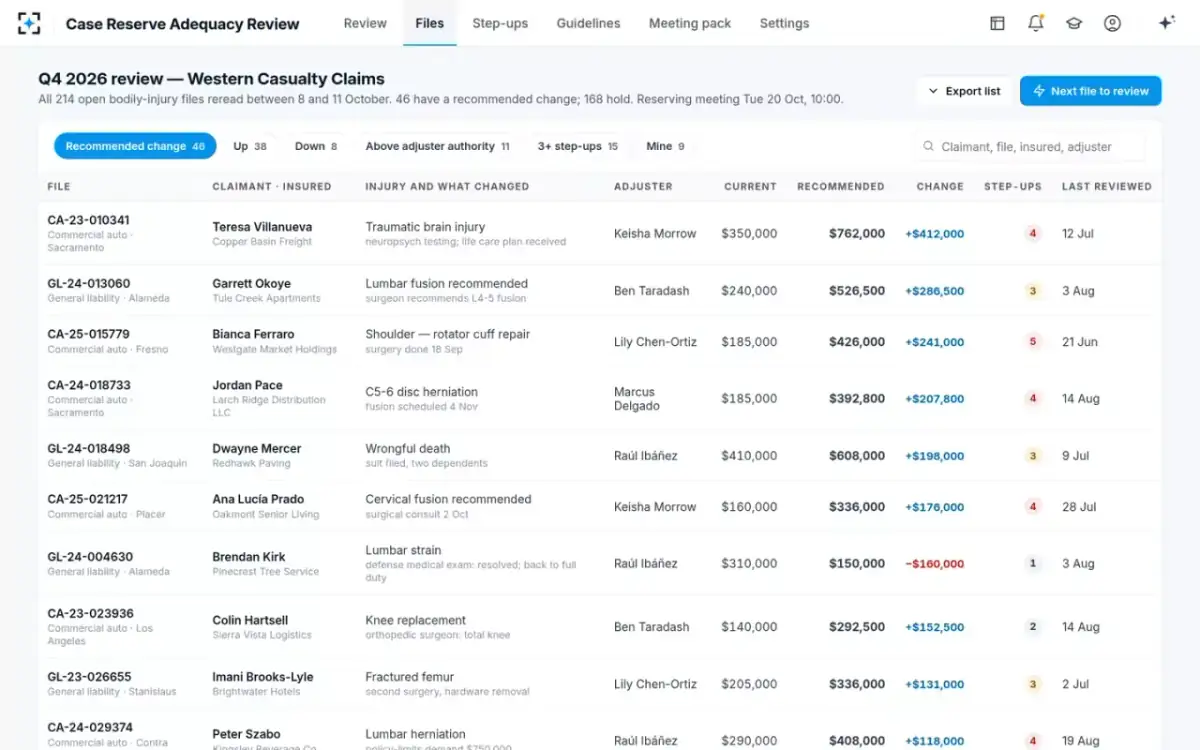Click the +$412,000 change value
The width and height of the screenshot is (1200, 750).
pos(934,234)
